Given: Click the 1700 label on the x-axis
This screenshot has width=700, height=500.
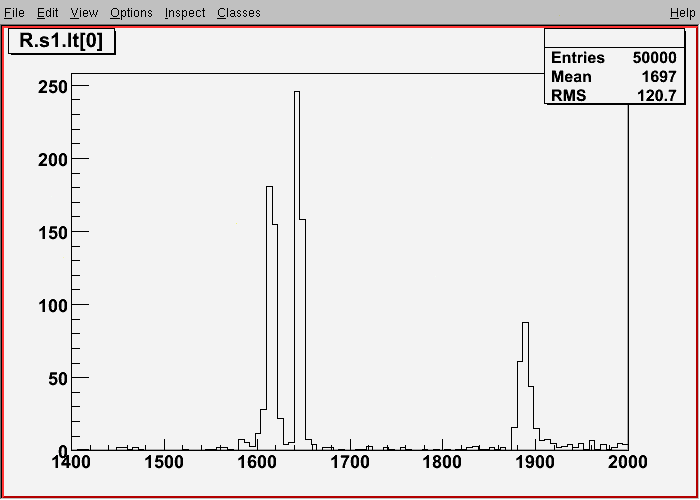Looking at the screenshot, I should click(350, 462).
